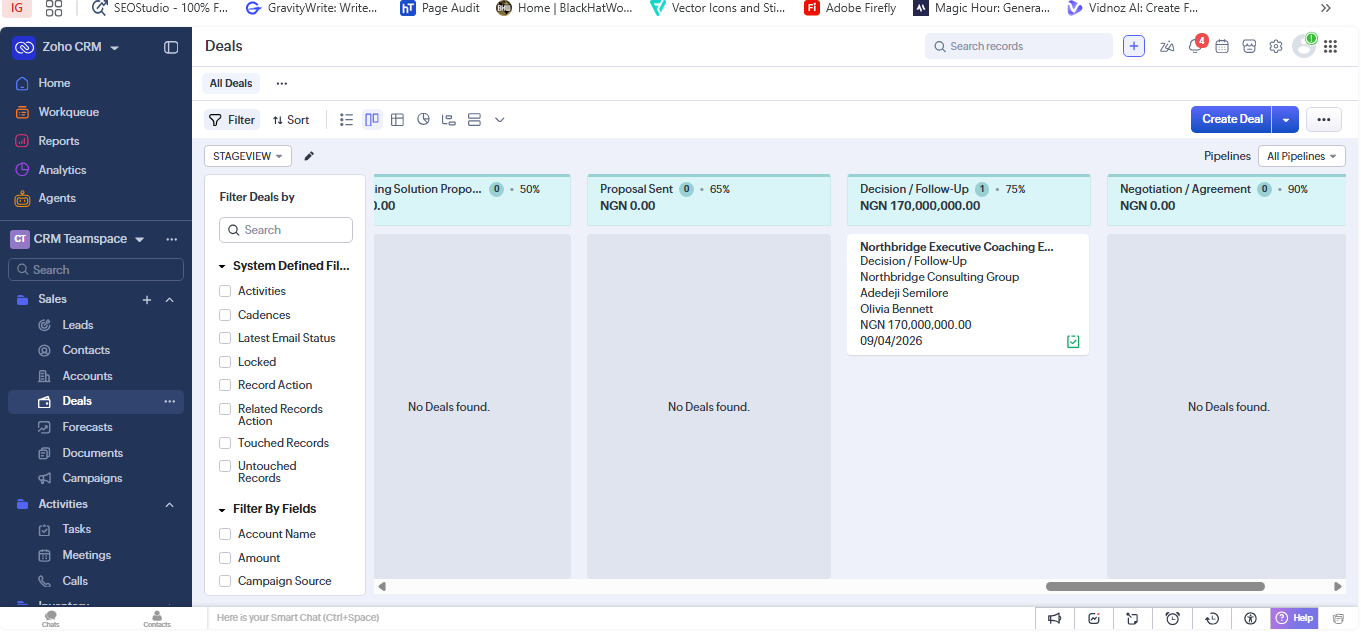Viewport: 1361px width, 633px height.
Task: Open Reports from the sidebar
Action: (x=59, y=141)
